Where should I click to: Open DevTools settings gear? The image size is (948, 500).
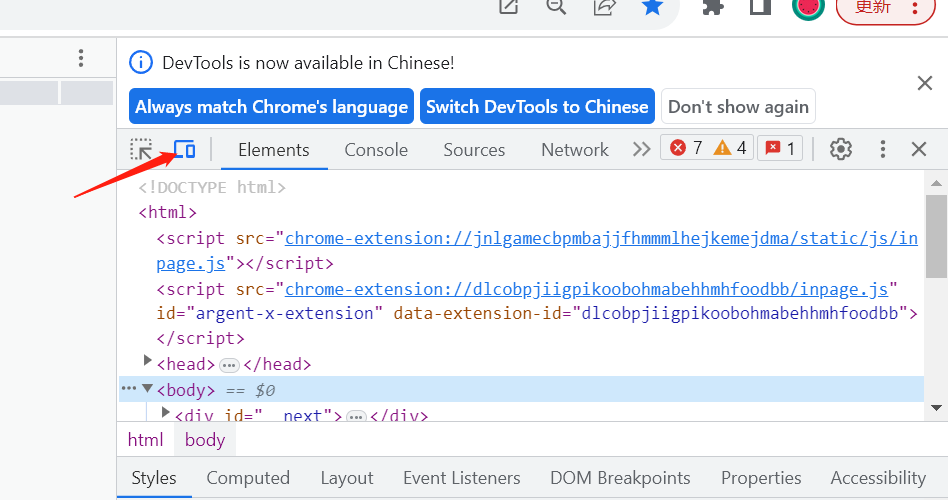[x=841, y=149]
